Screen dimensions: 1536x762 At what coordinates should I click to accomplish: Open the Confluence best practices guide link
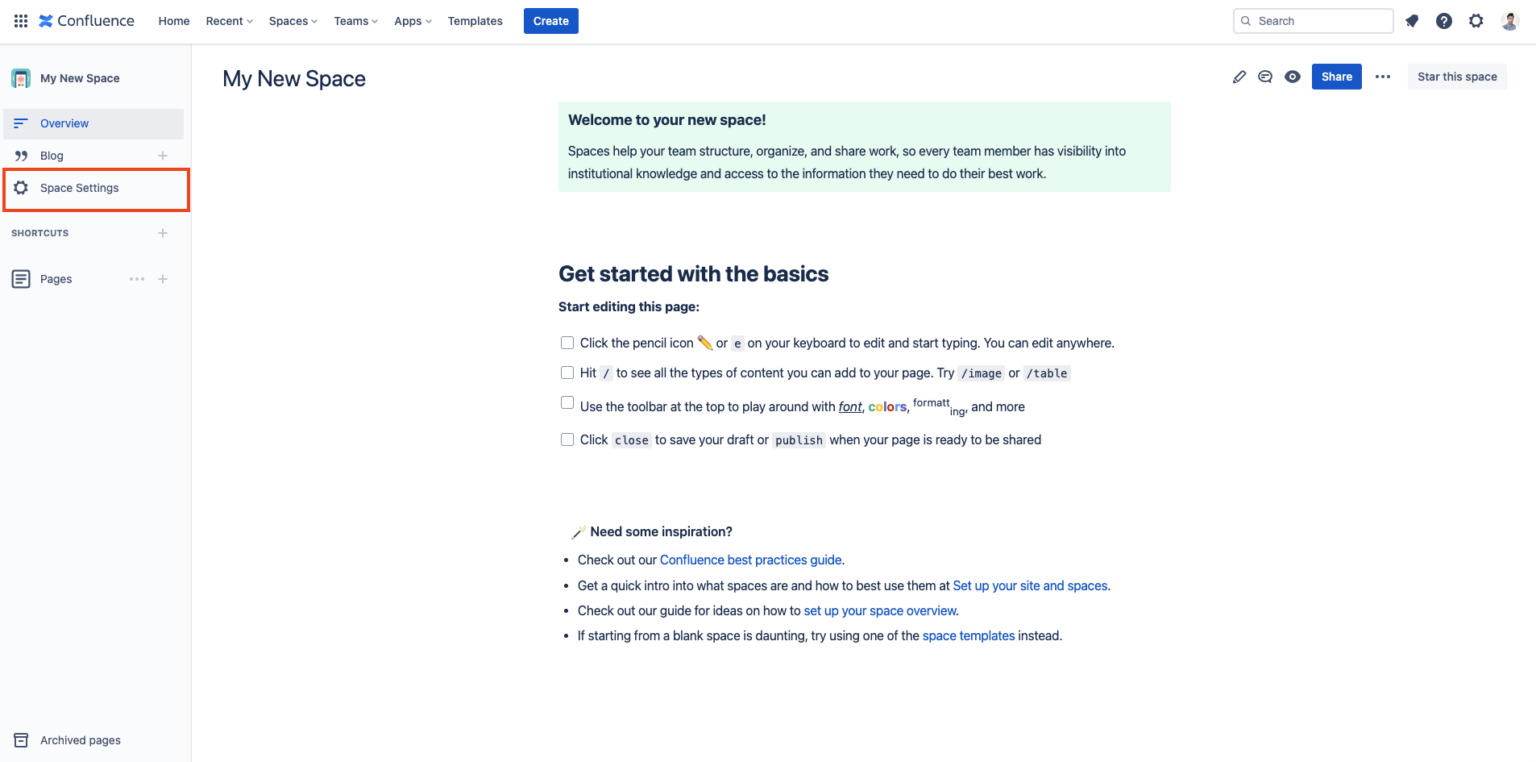click(750, 559)
